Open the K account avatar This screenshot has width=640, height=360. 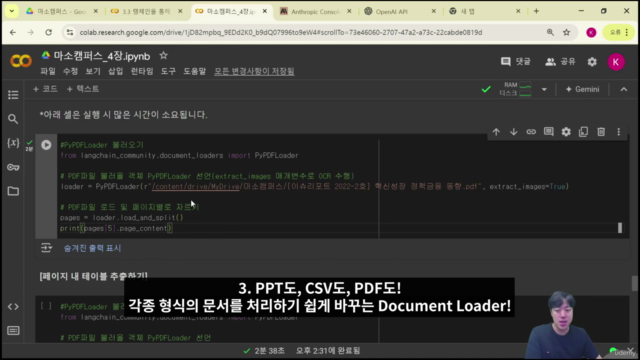click(x=616, y=62)
